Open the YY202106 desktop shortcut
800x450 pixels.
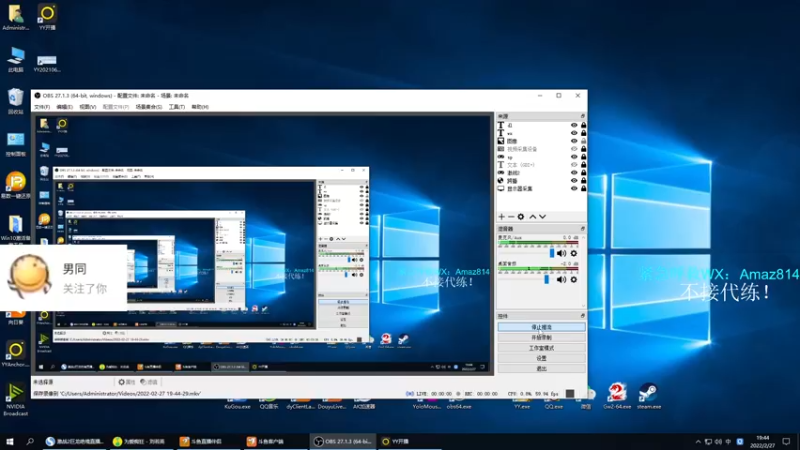coord(47,63)
